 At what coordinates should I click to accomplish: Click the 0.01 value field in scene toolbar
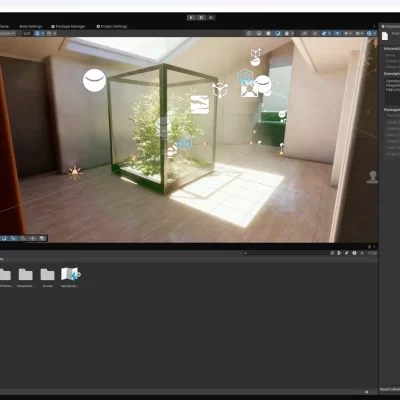(x=27, y=33)
